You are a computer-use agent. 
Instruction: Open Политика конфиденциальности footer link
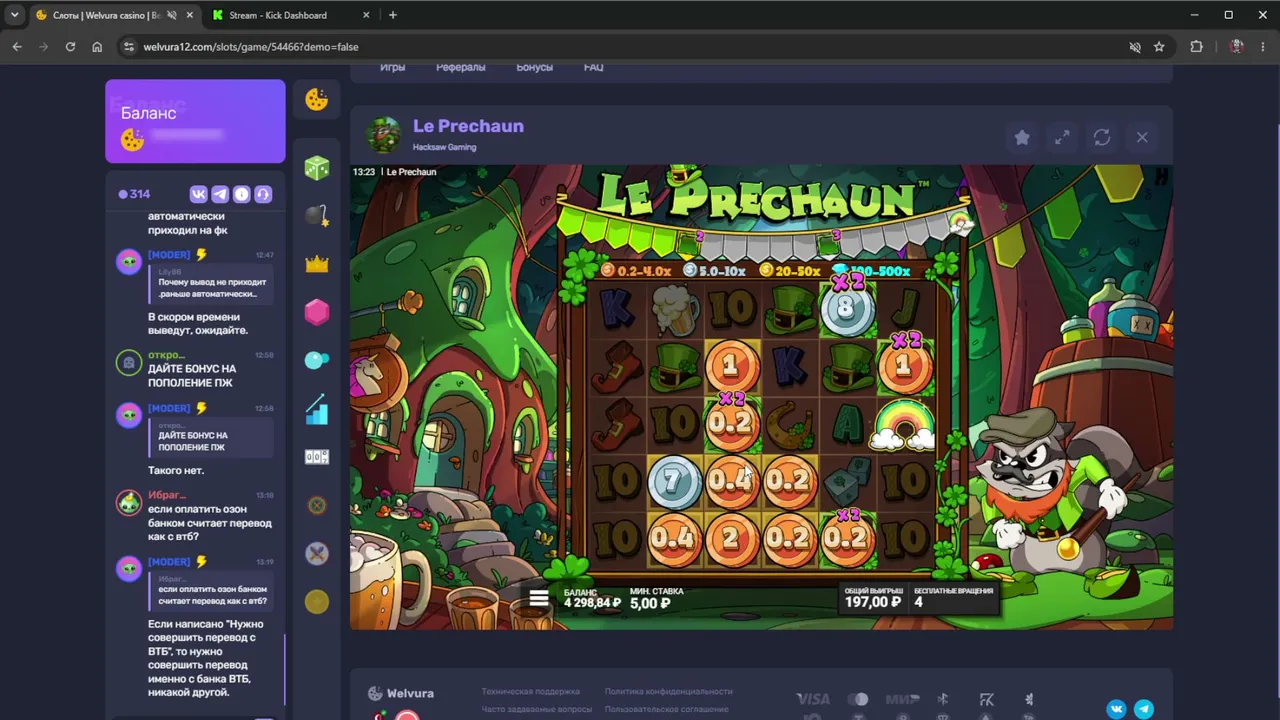tap(668, 691)
